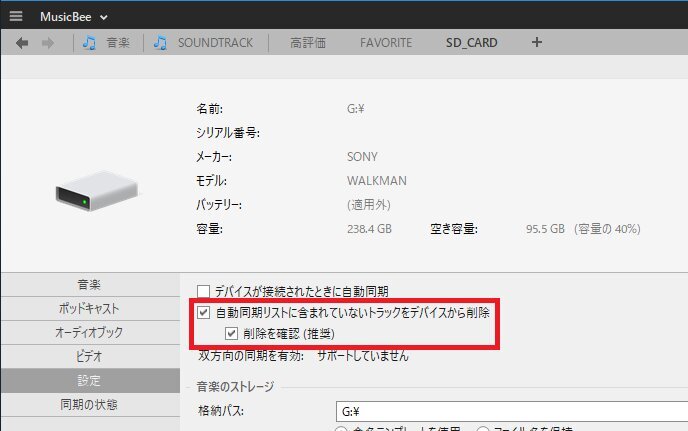This screenshot has width=688, height=431.
Task: Open the hamburger menu icon
Action: pyautogui.click(x=16, y=17)
